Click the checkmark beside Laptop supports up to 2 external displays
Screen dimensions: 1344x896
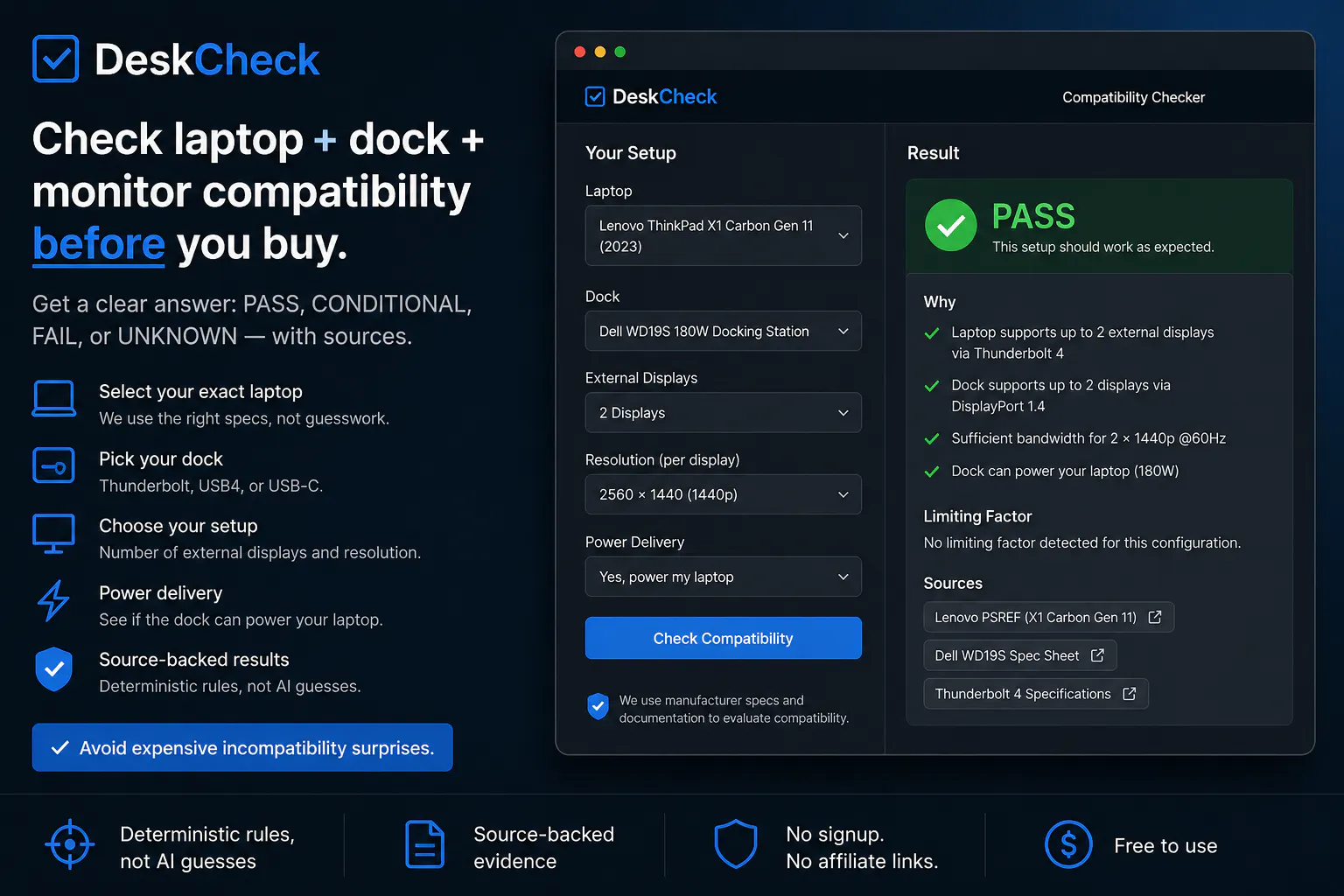coord(932,333)
